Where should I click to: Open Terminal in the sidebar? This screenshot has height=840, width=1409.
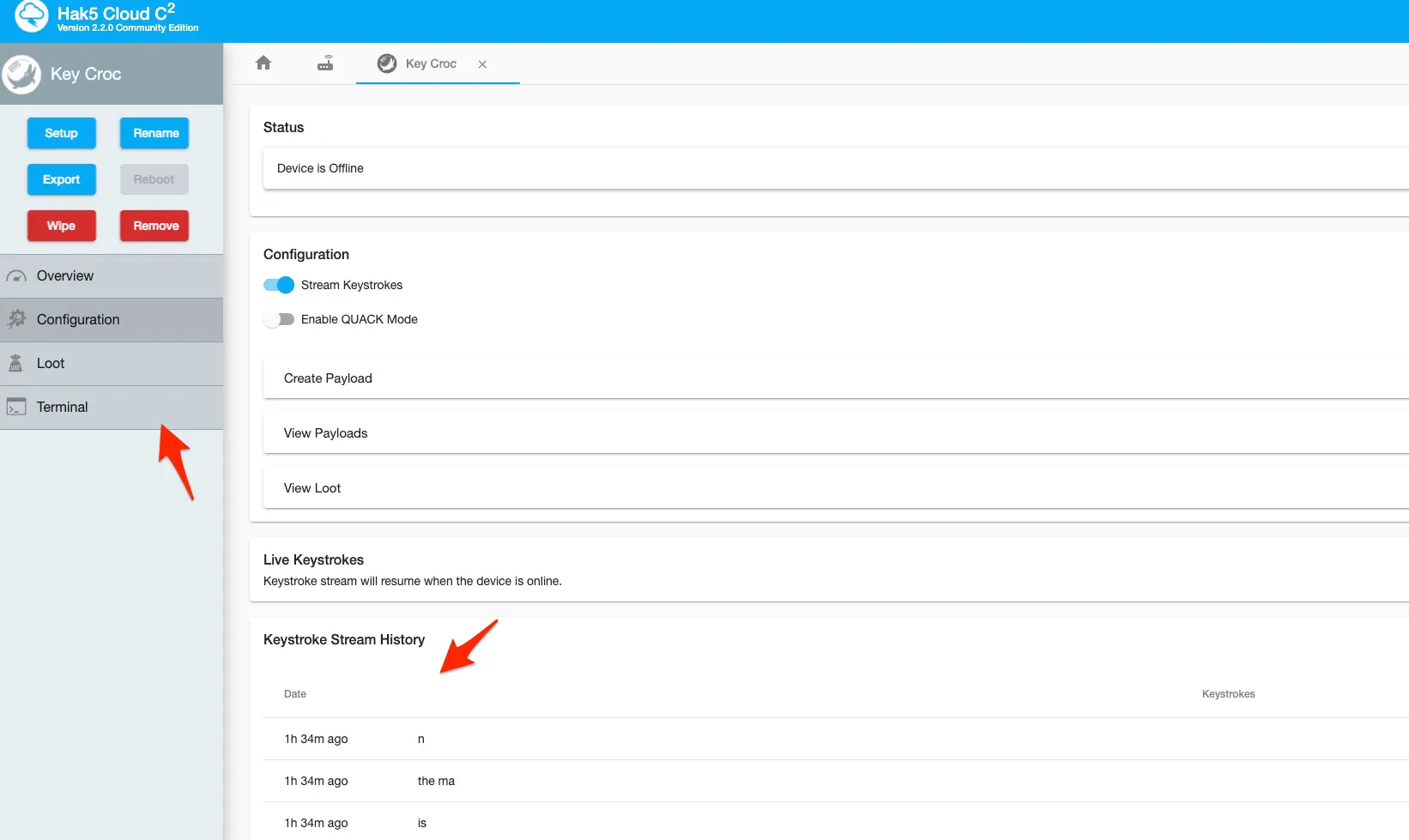112,408
